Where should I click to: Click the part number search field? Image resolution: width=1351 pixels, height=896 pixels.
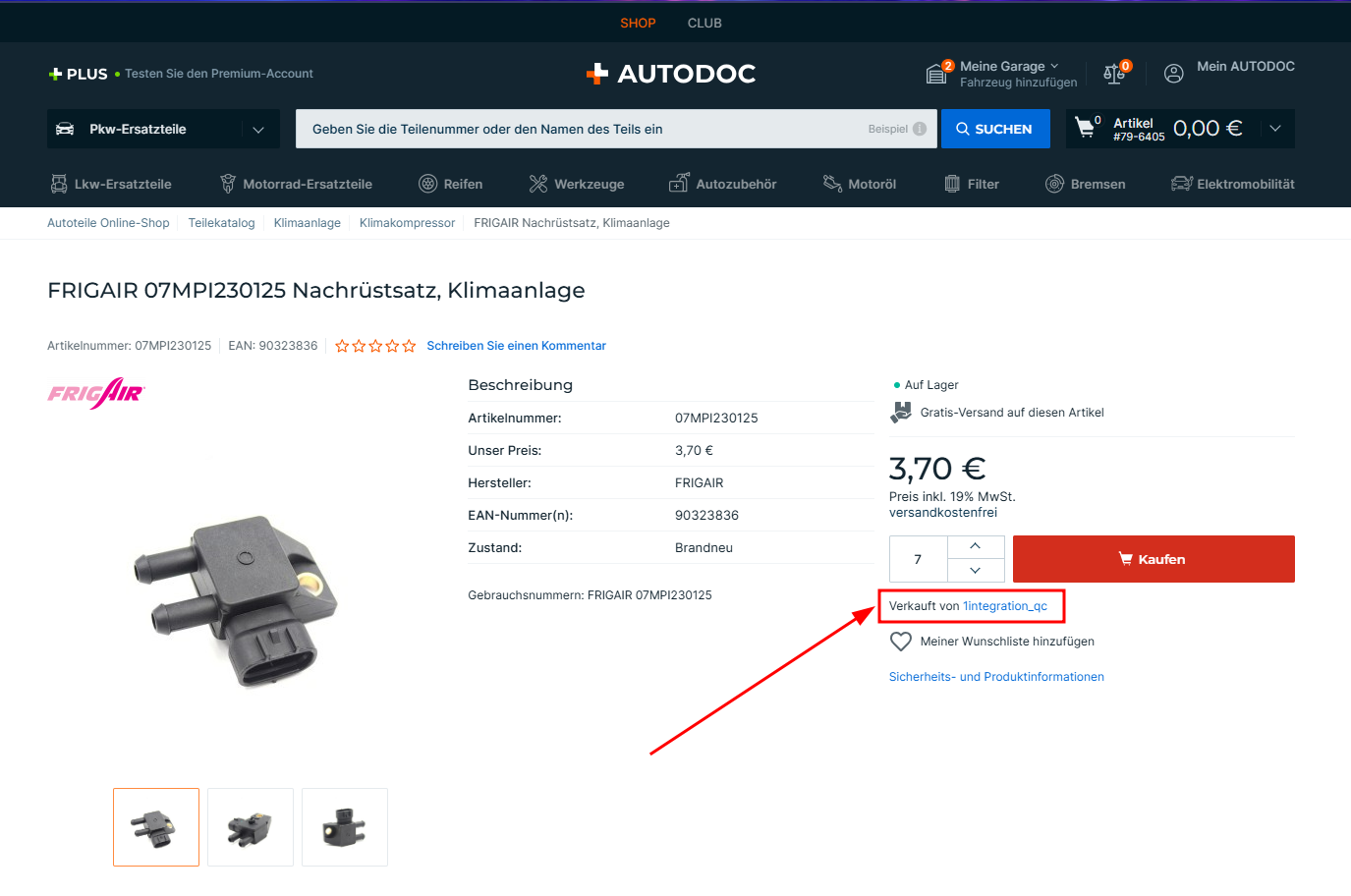(580, 129)
